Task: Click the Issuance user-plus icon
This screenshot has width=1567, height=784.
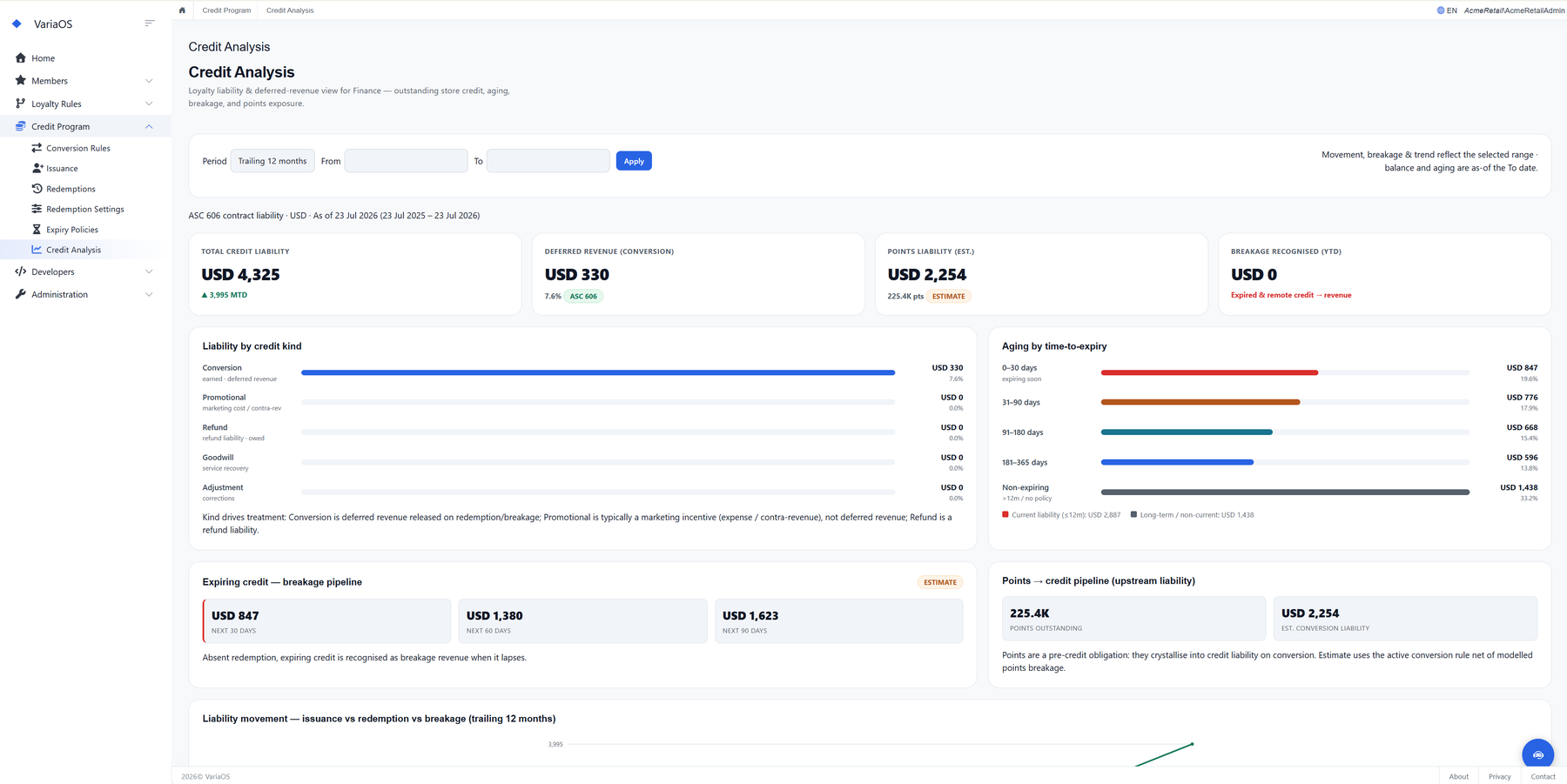Action: (37, 168)
